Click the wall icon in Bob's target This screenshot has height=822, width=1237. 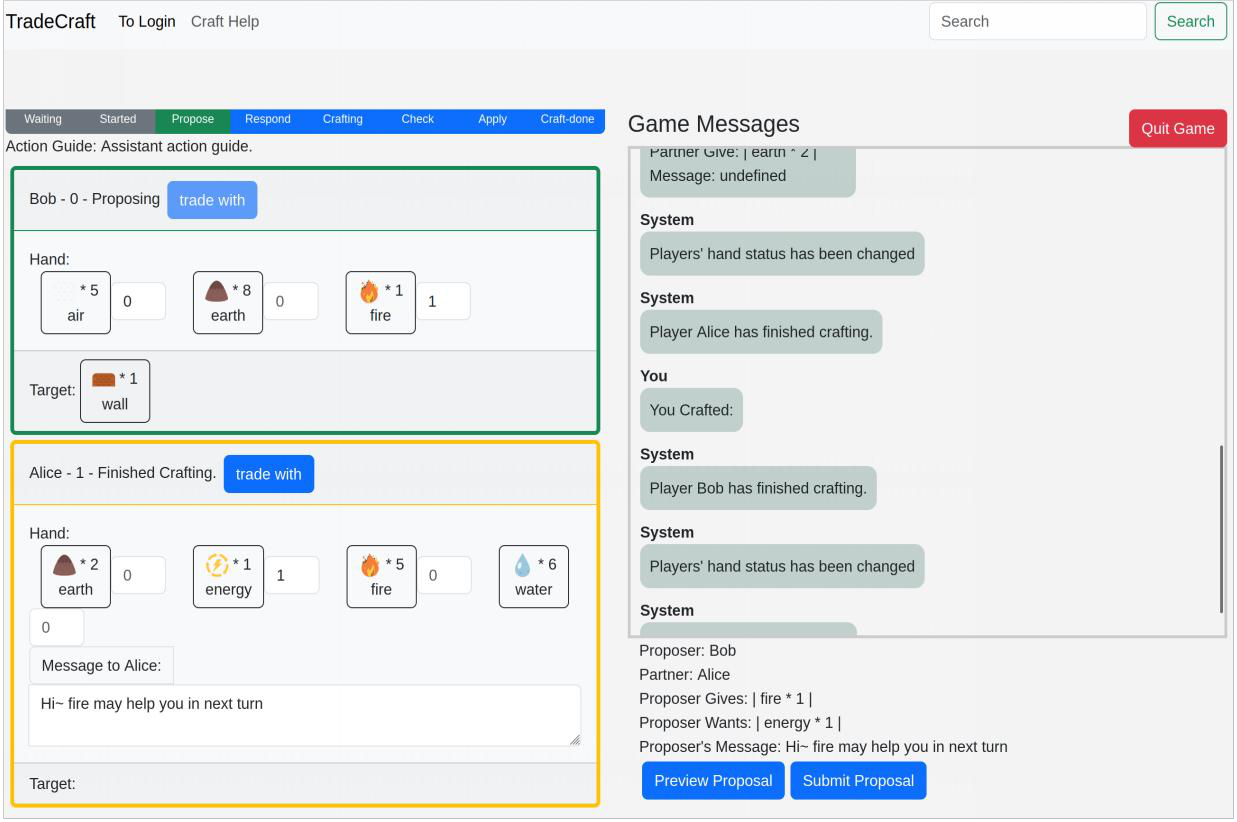point(114,390)
